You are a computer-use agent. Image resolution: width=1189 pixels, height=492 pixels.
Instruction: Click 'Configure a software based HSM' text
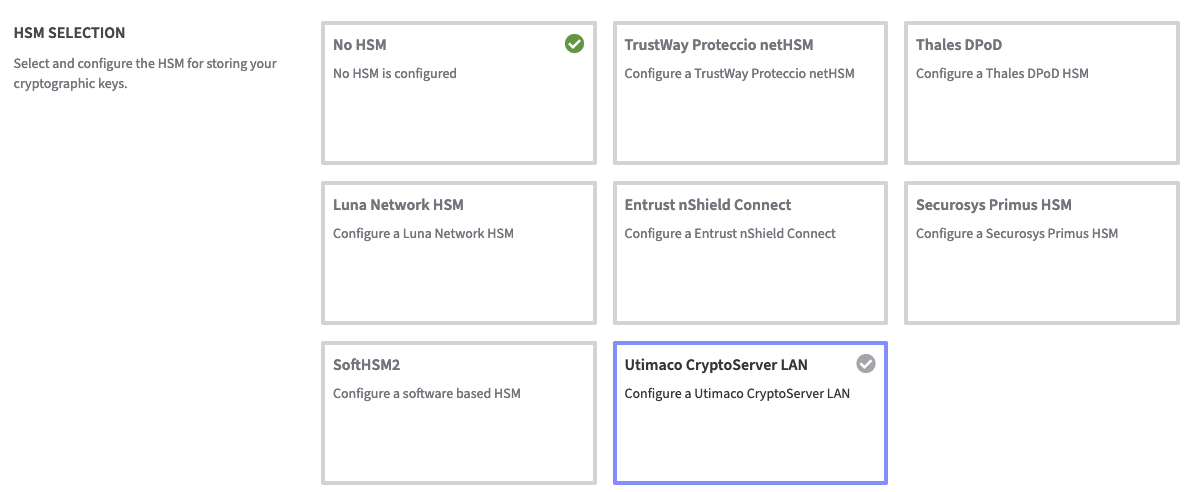coord(426,393)
